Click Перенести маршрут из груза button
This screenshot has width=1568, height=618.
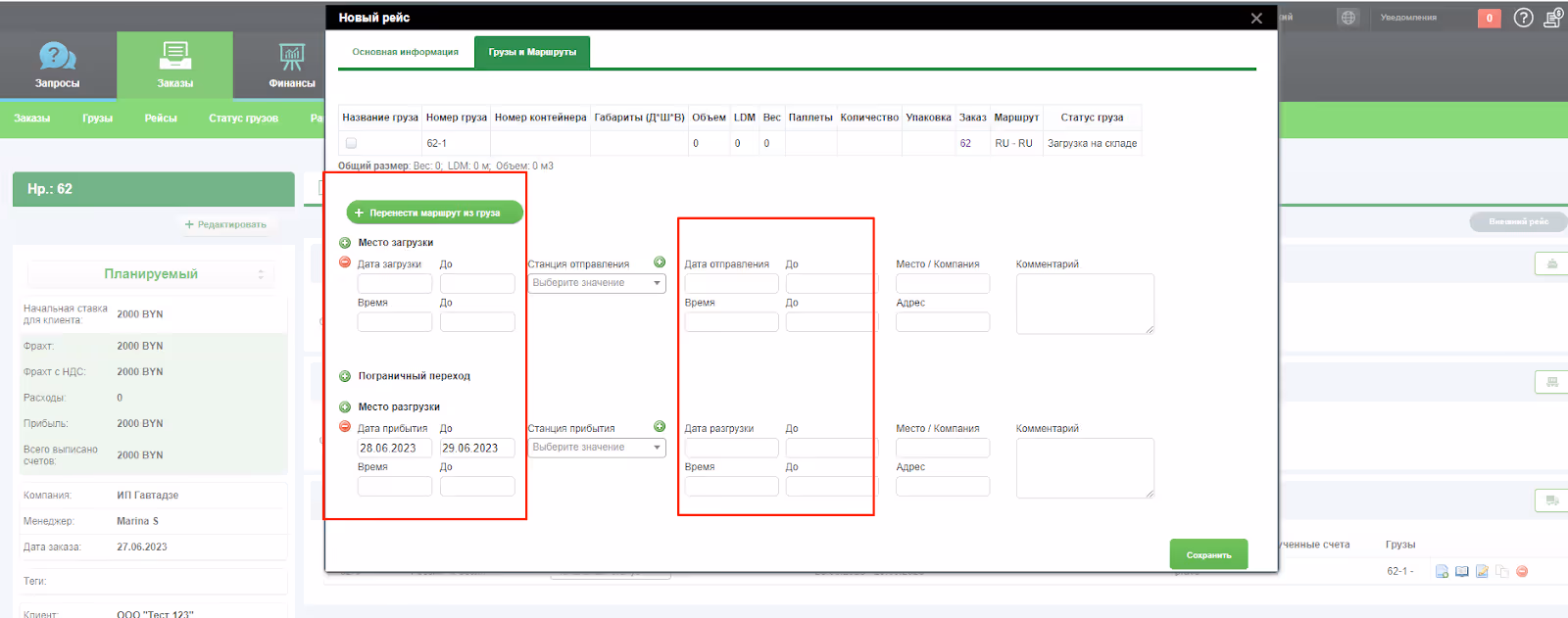[x=434, y=213]
